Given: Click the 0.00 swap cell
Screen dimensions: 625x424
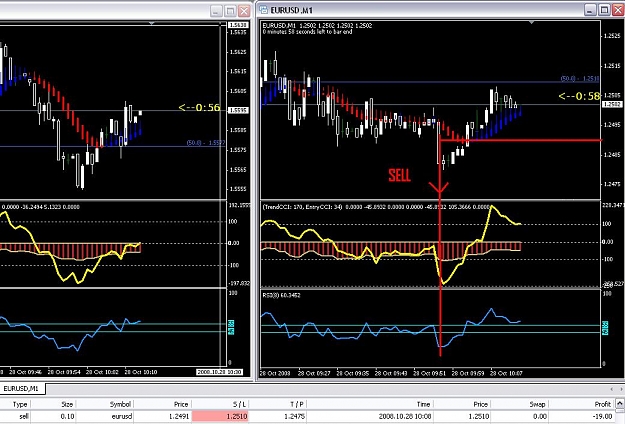Looking at the screenshot, I should [x=540, y=416].
